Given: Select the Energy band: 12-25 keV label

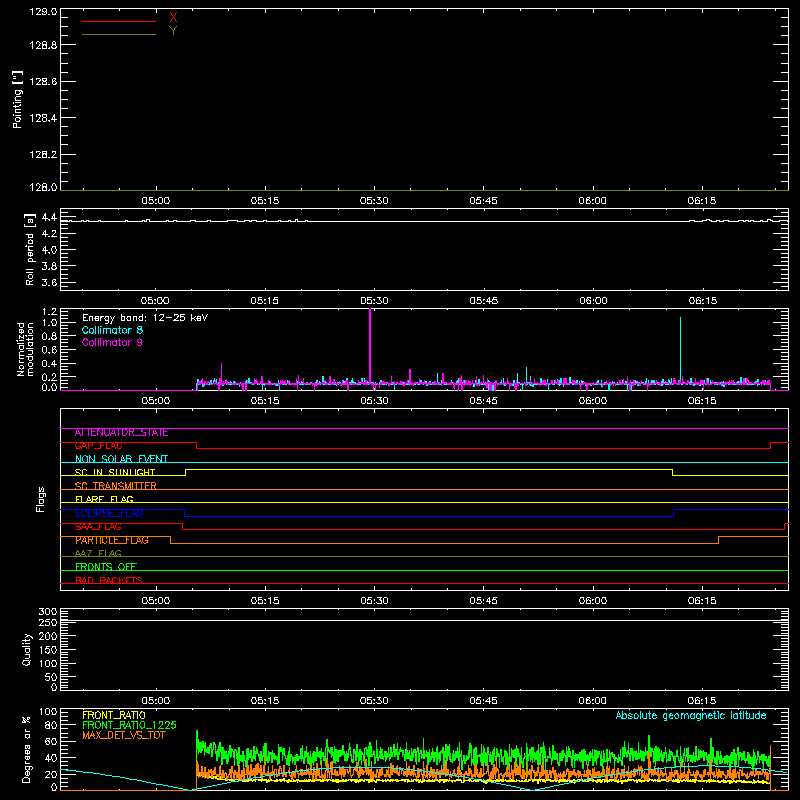Looking at the screenshot, I should click(x=145, y=318).
